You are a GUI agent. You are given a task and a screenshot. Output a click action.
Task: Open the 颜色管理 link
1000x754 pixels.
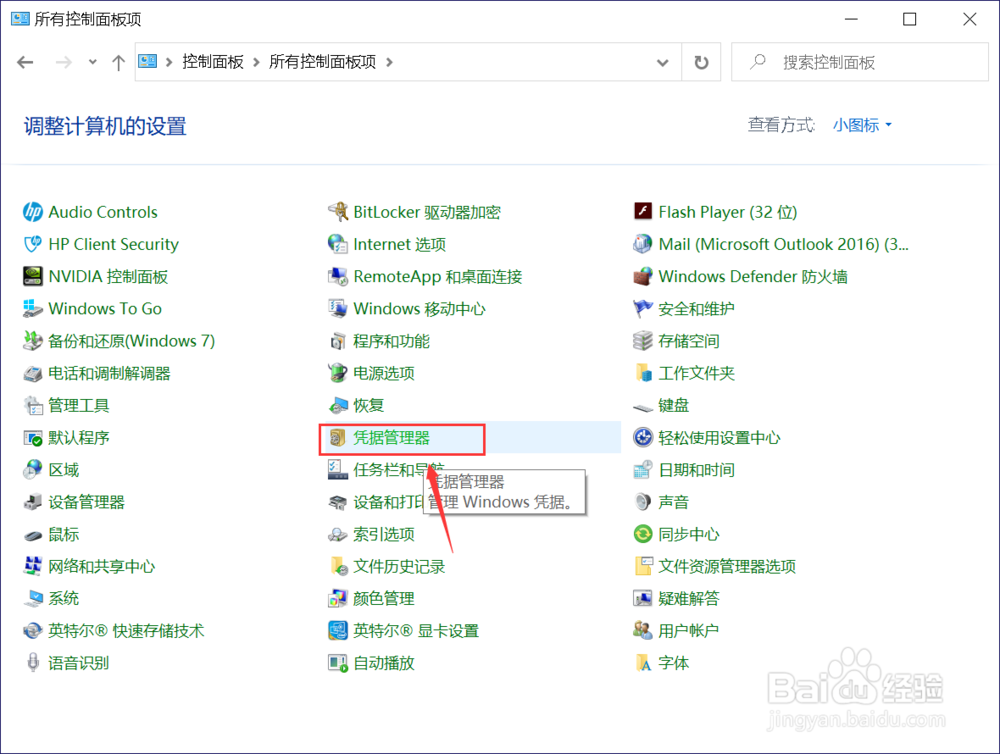tap(384, 598)
